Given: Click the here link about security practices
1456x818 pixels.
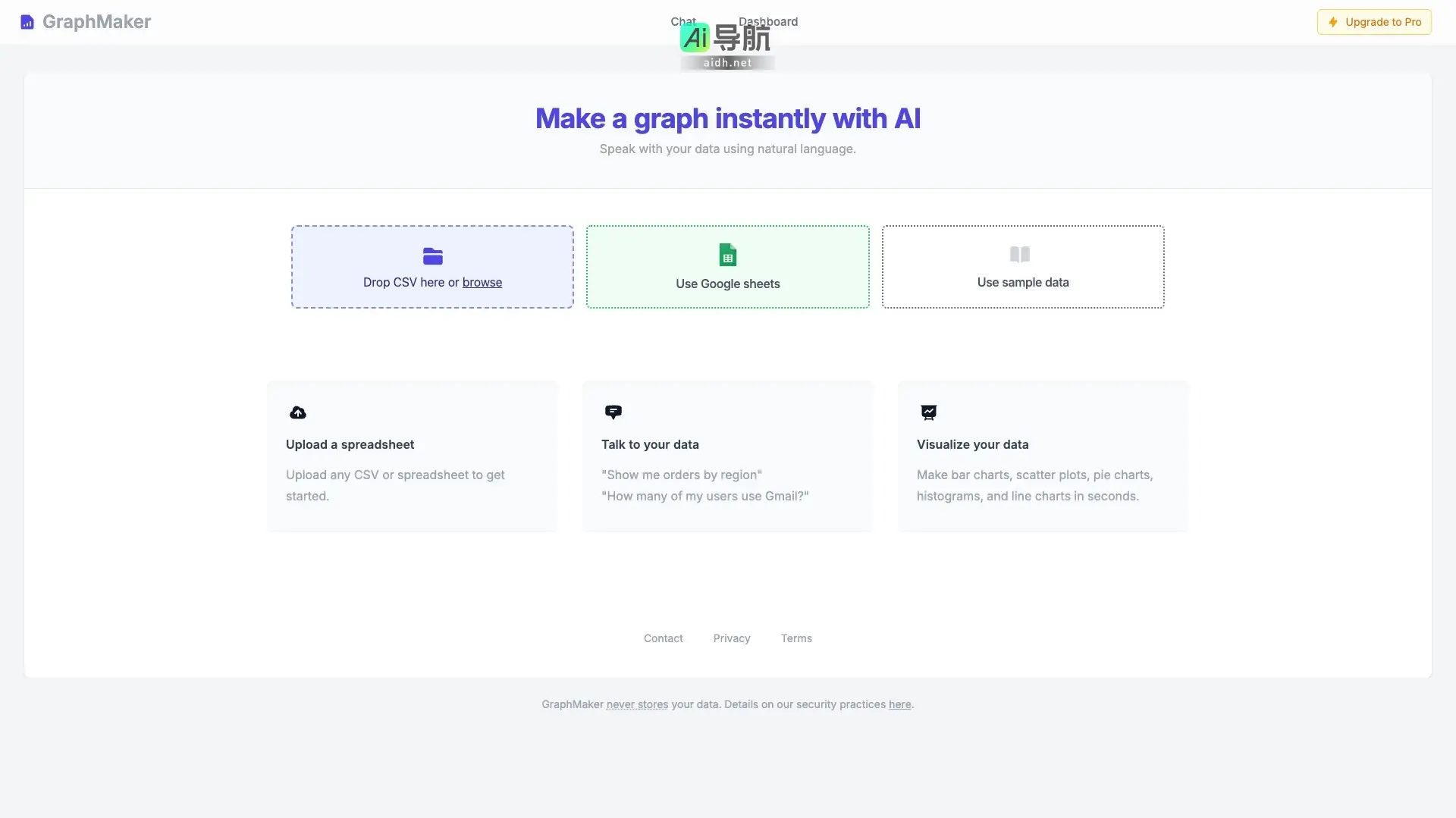Looking at the screenshot, I should pyautogui.click(x=899, y=704).
